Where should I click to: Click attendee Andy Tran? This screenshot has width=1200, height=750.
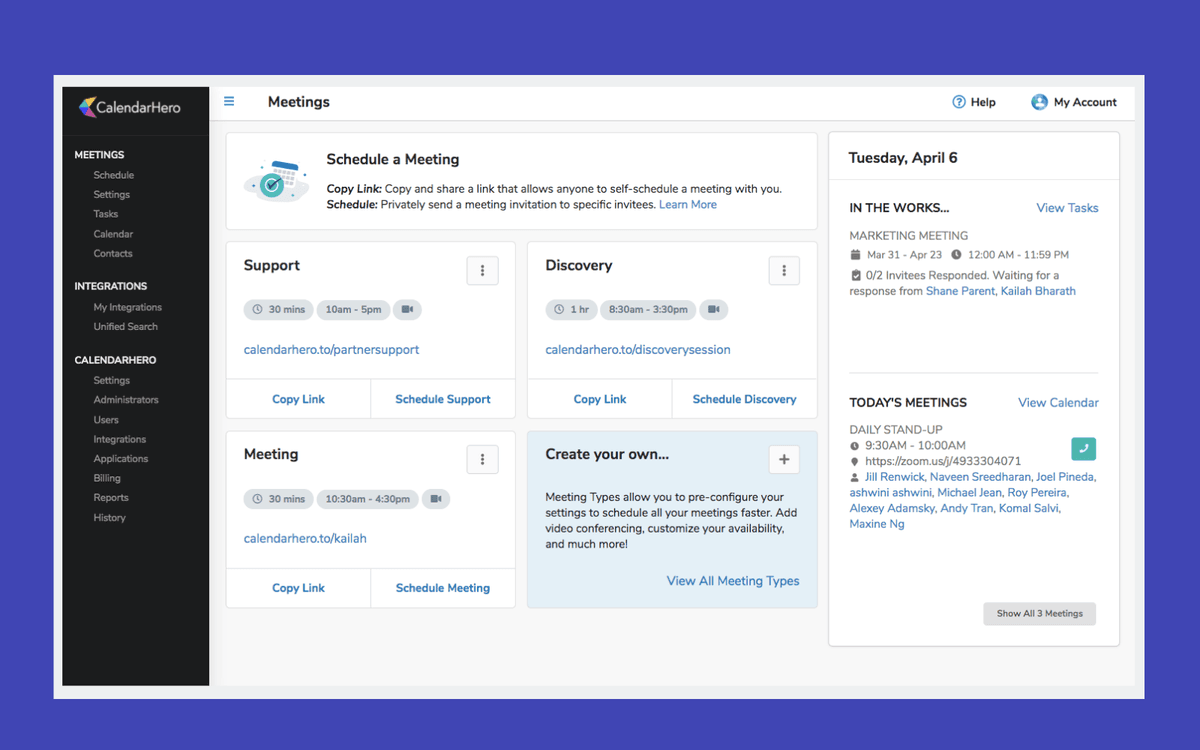(x=969, y=508)
